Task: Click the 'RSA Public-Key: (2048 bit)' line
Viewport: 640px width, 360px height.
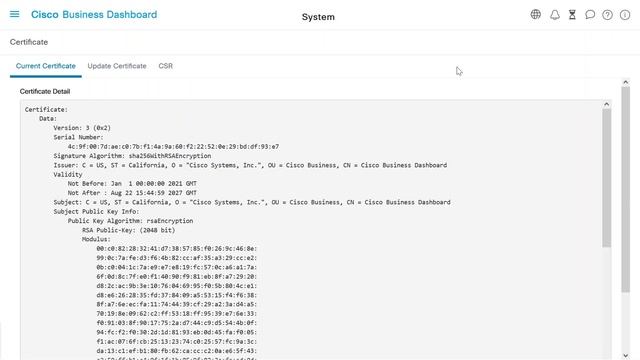Action: [x=129, y=230]
